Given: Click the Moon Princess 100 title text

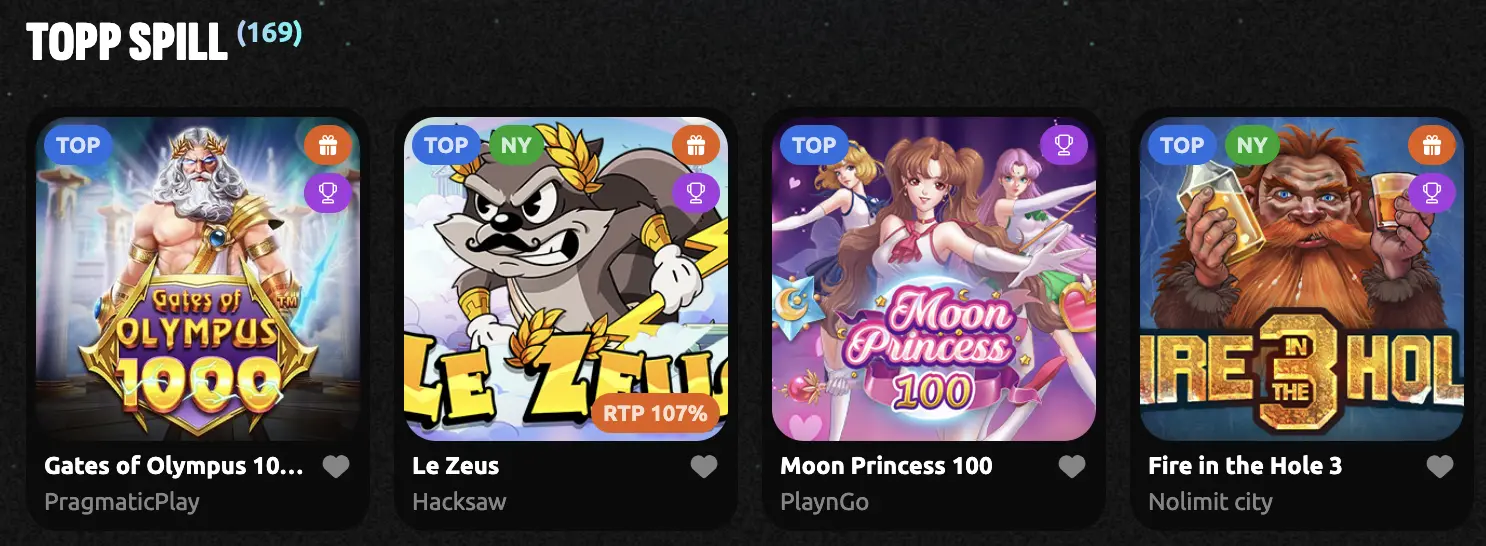Looking at the screenshot, I should click(886, 466).
